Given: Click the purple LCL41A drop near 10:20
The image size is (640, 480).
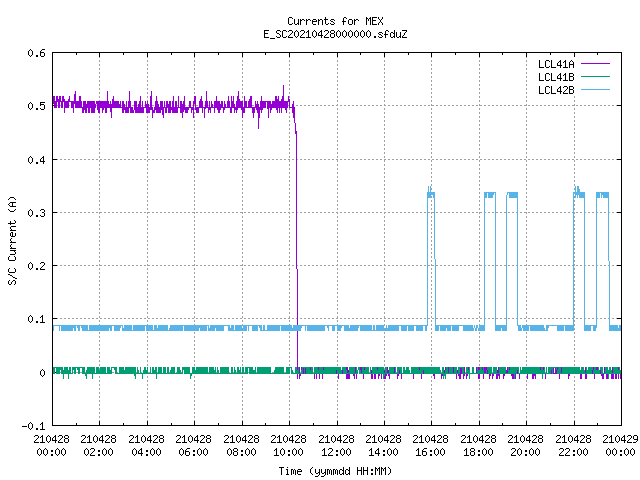Looking at the screenshot, I should [296, 241].
